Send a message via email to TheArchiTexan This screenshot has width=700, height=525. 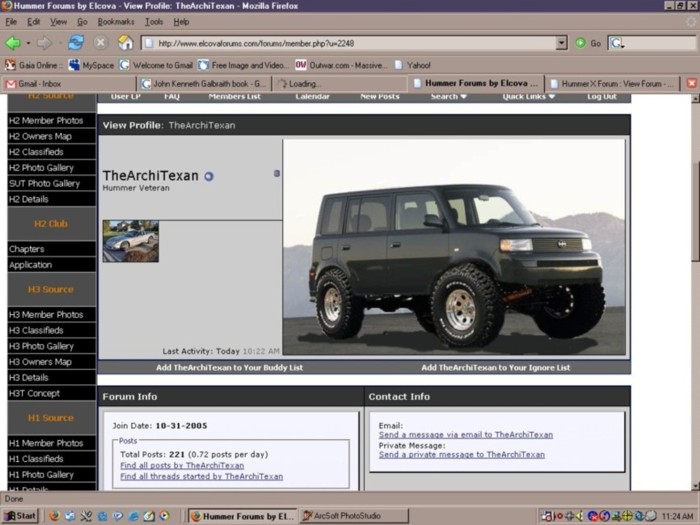click(466, 435)
